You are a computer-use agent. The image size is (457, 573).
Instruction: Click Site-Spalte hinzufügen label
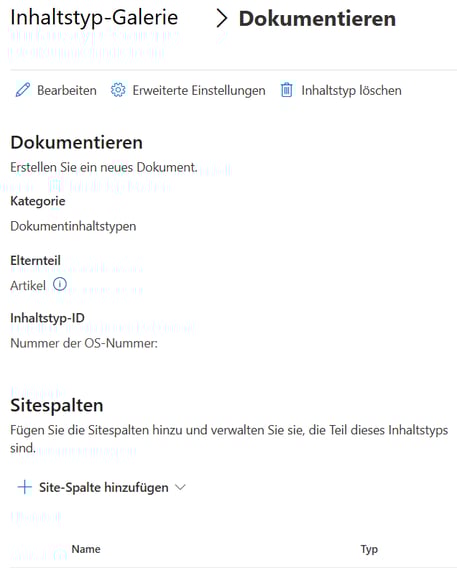(x=104, y=487)
